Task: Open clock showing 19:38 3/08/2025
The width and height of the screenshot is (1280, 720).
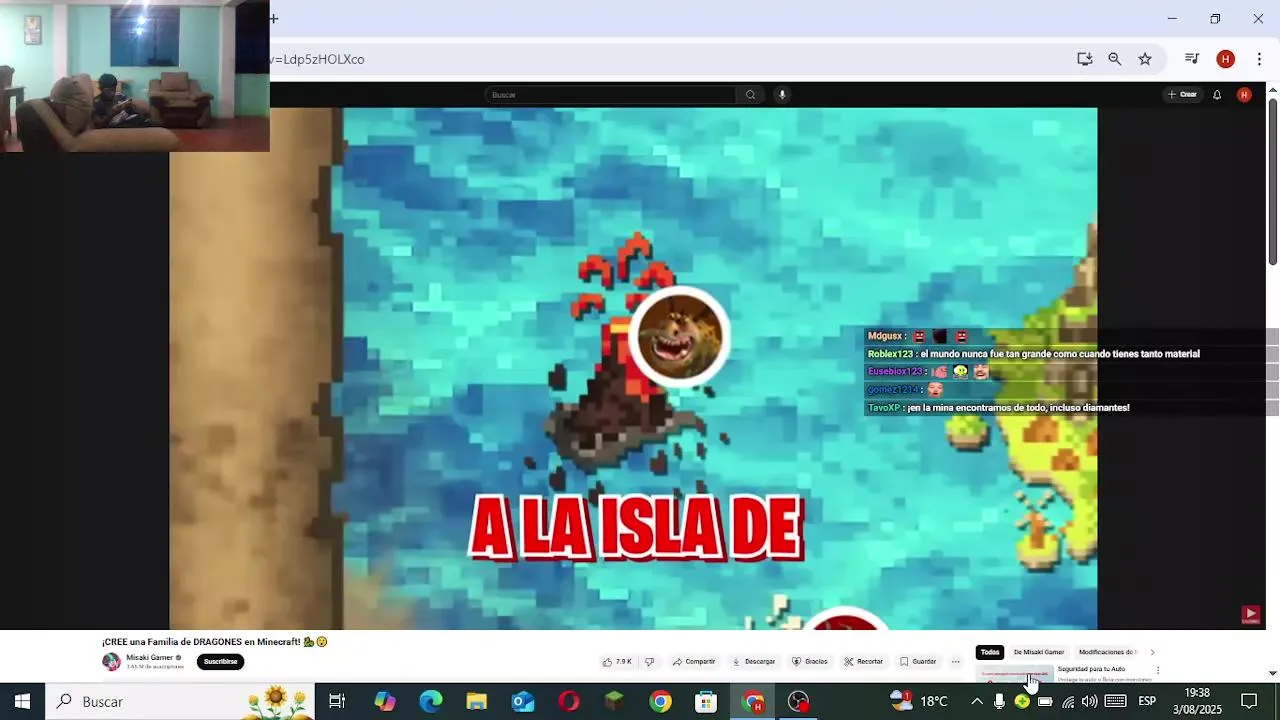Action: [1197, 701]
